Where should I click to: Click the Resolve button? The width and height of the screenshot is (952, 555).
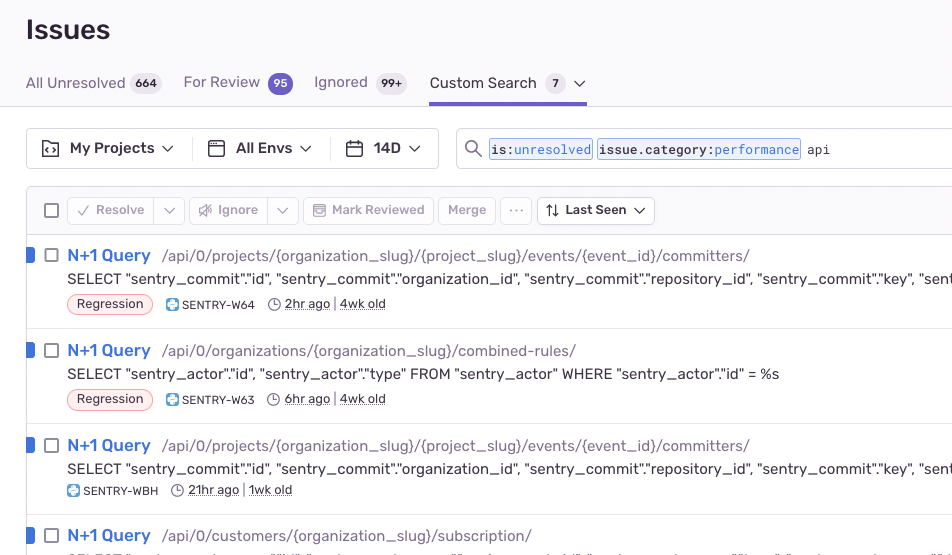pos(110,210)
